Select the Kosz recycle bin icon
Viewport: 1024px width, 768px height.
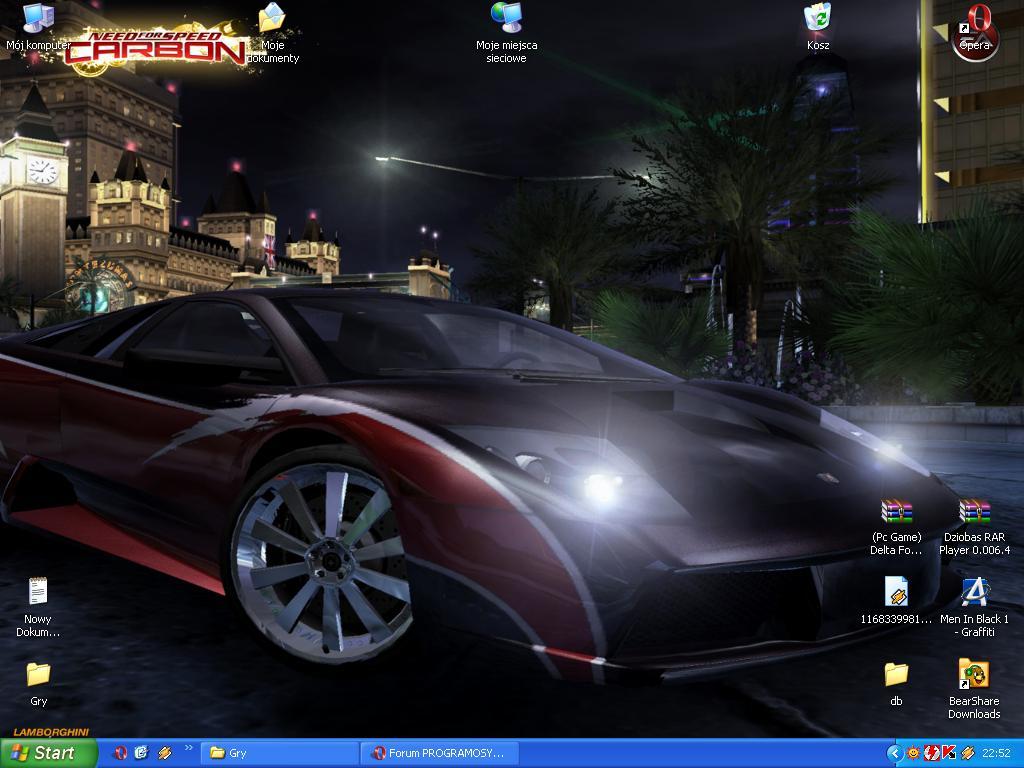tap(818, 27)
